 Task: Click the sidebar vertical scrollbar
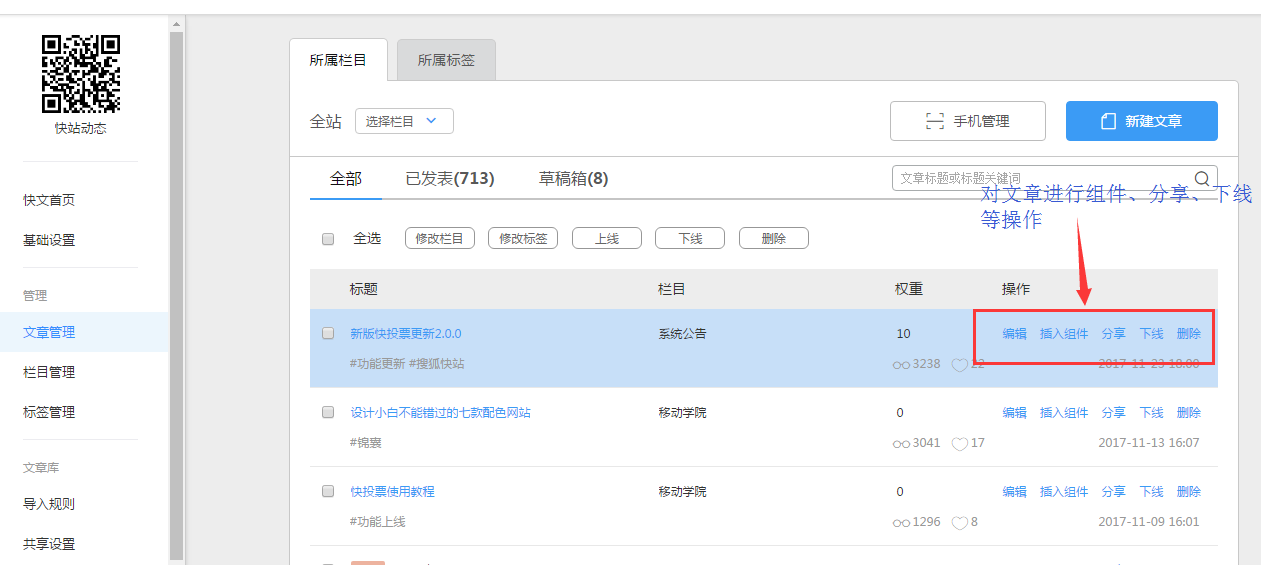[177, 290]
